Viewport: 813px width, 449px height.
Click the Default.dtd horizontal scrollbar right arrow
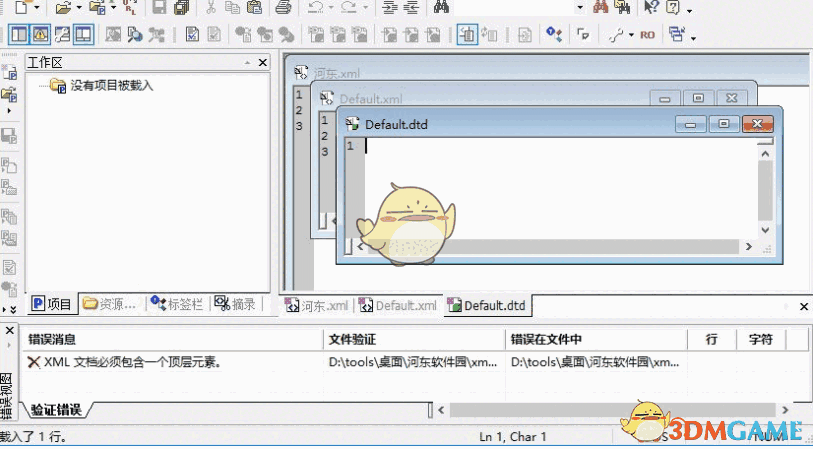[749, 247]
